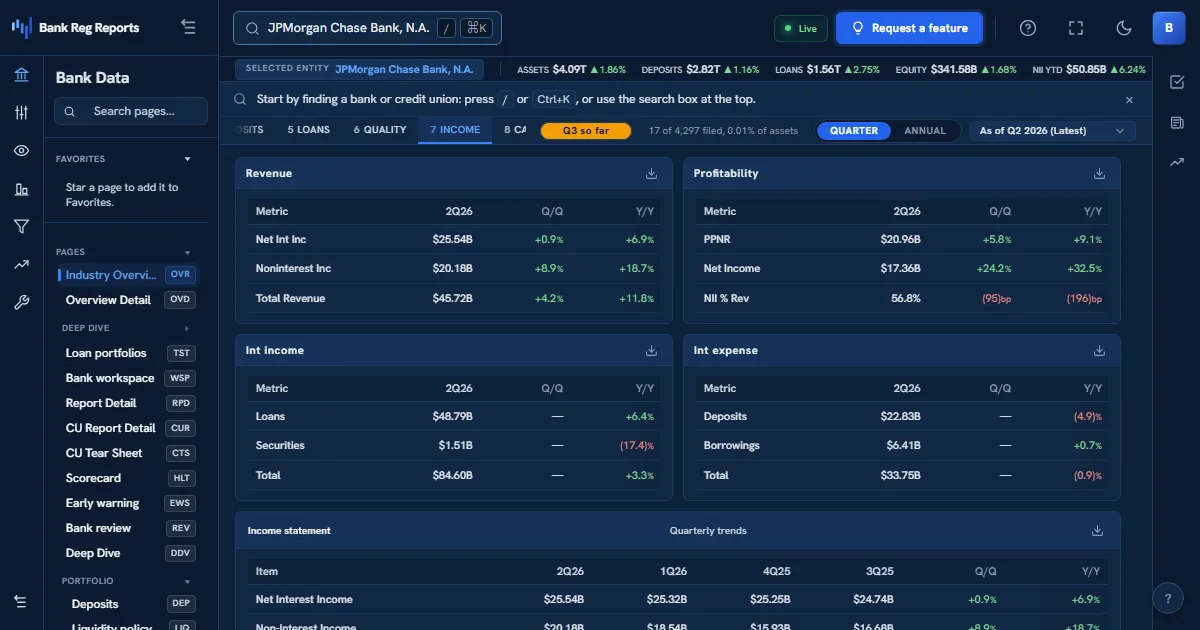Viewport: 1200px width, 630px height.
Task: Select the ANNUAL period toggle
Action: coord(925,131)
